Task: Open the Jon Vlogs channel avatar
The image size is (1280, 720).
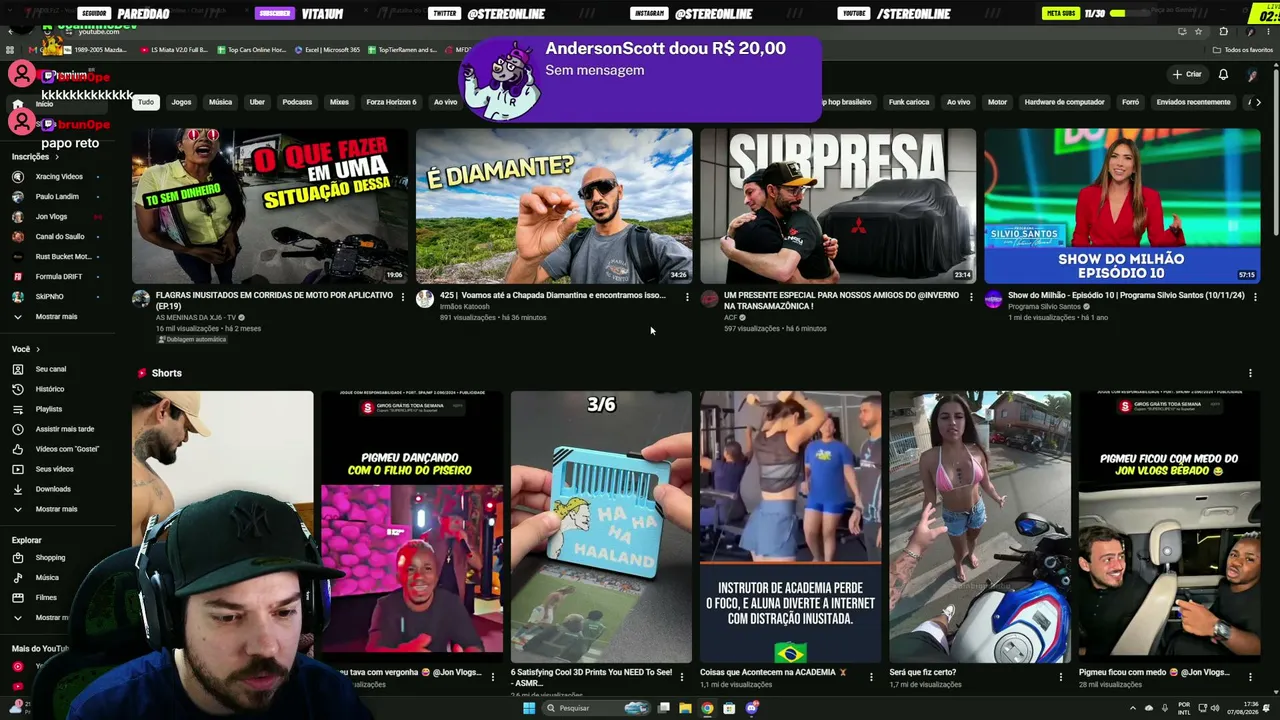Action: 17,217
